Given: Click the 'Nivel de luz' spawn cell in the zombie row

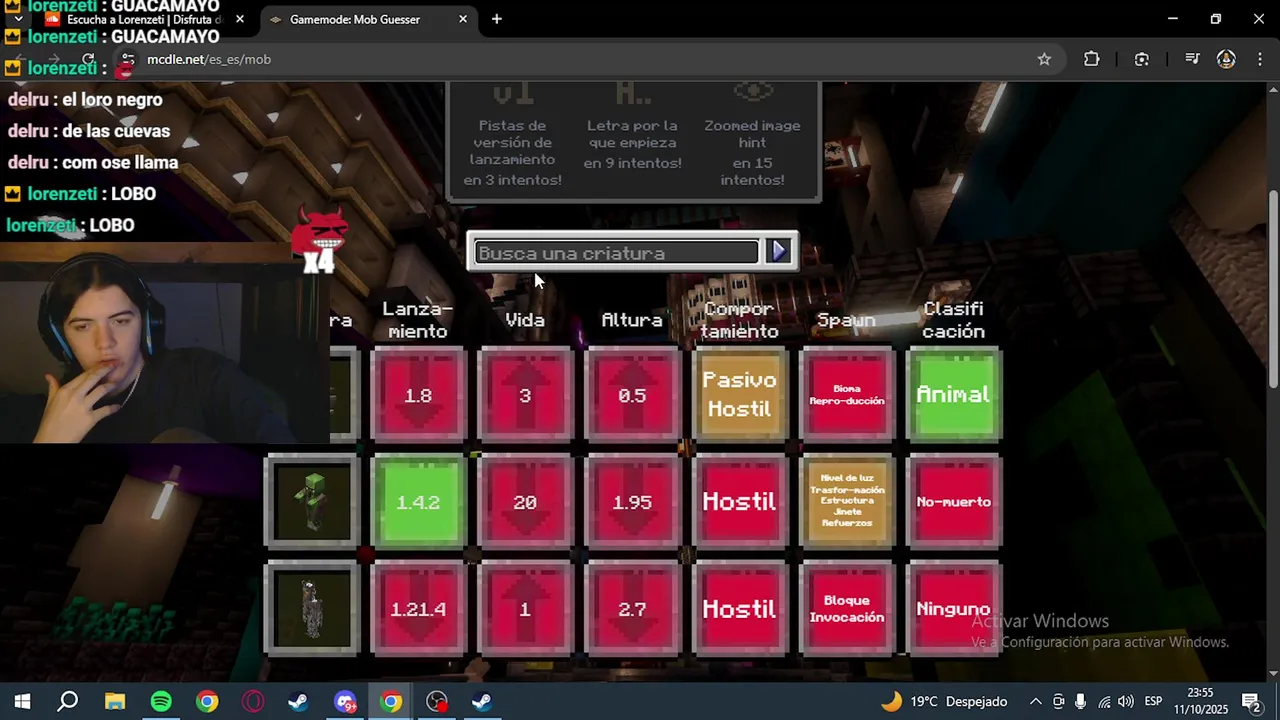Looking at the screenshot, I should coord(846,502).
